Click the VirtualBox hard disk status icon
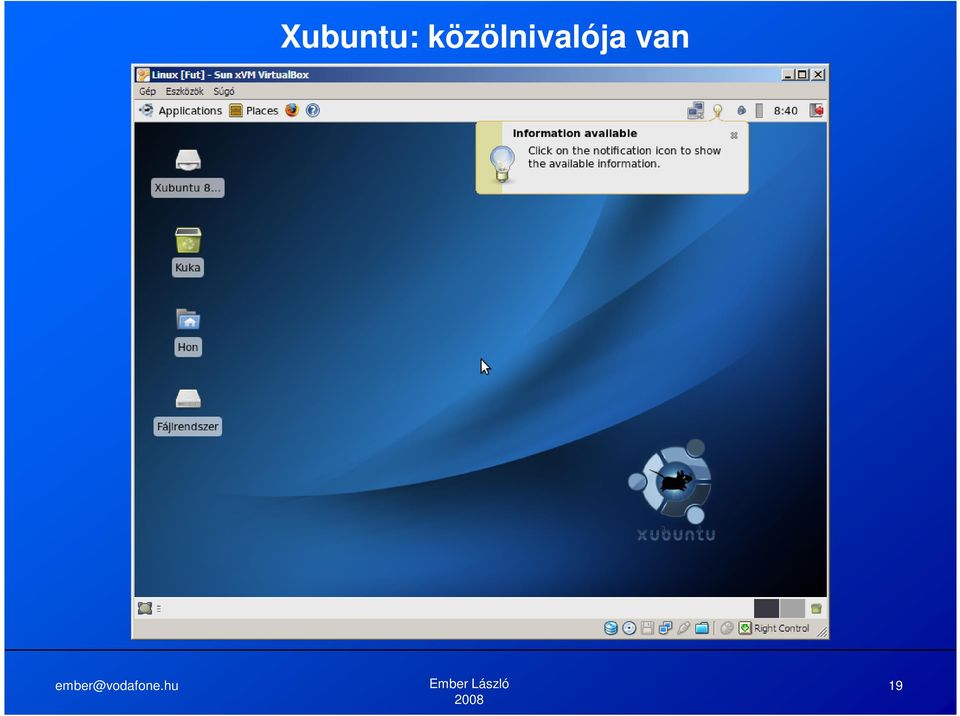This screenshot has width=960, height=716. [x=610, y=628]
